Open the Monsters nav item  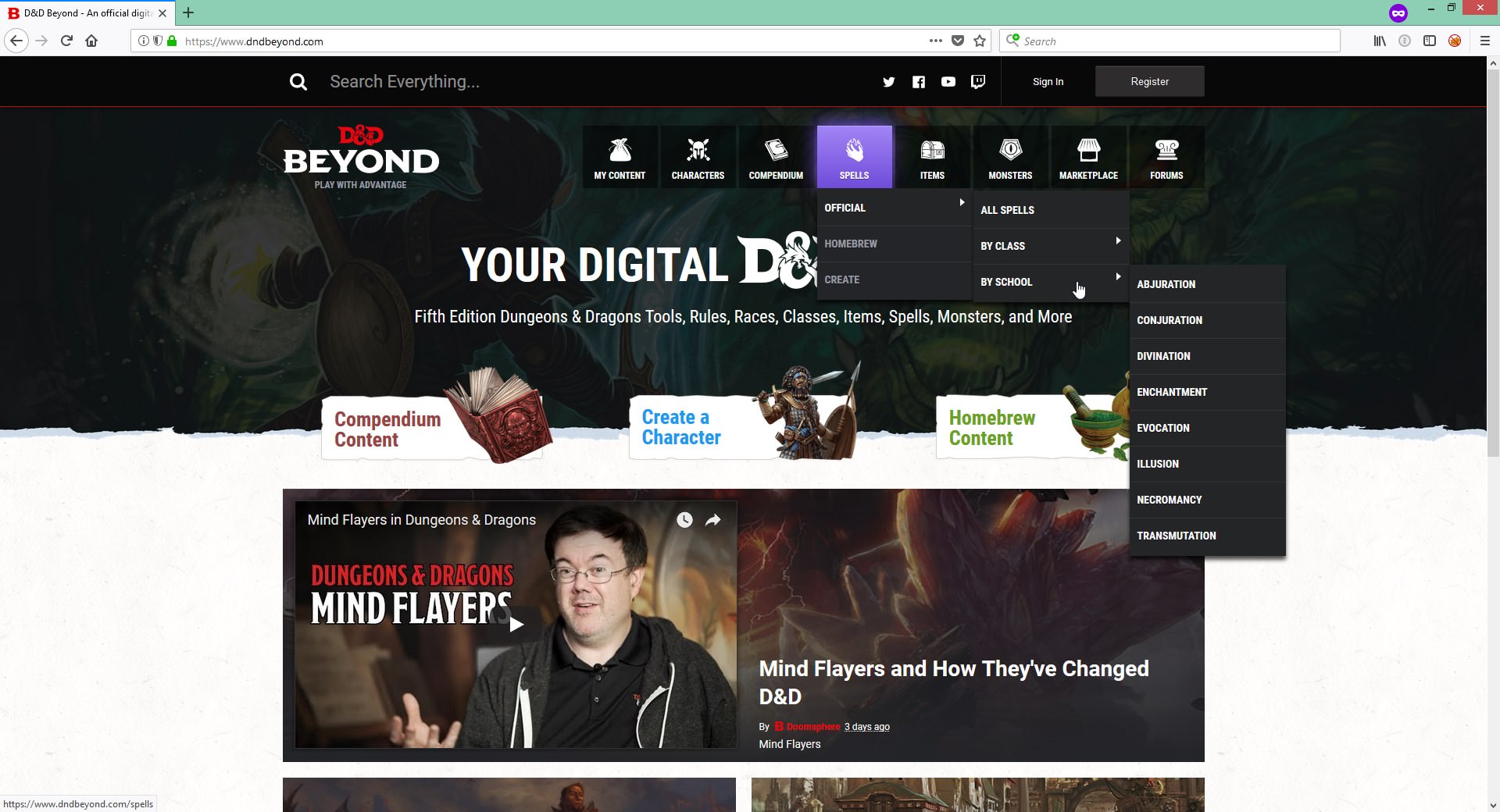point(1010,157)
